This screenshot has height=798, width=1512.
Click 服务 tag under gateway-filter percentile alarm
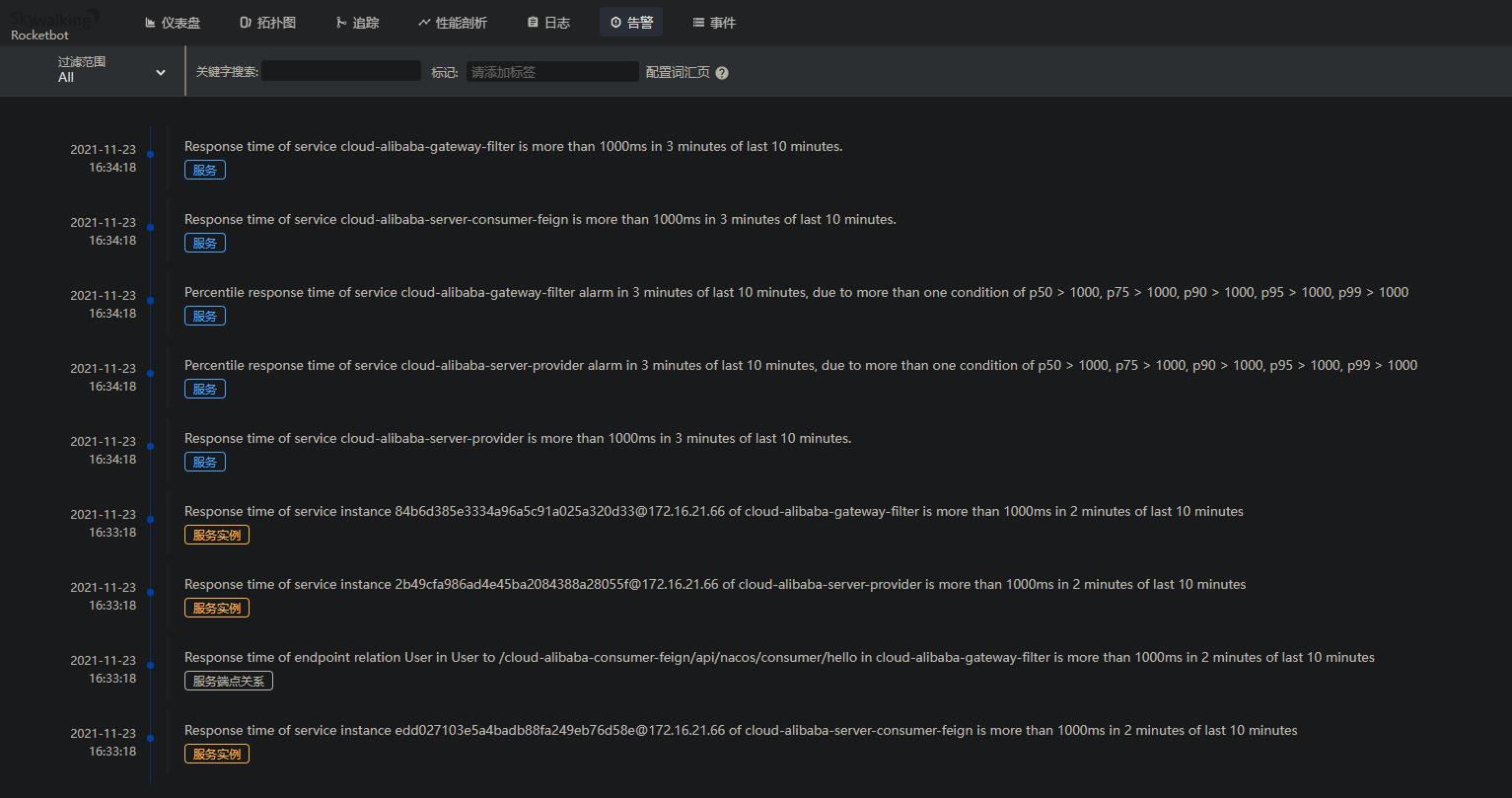tap(205, 316)
